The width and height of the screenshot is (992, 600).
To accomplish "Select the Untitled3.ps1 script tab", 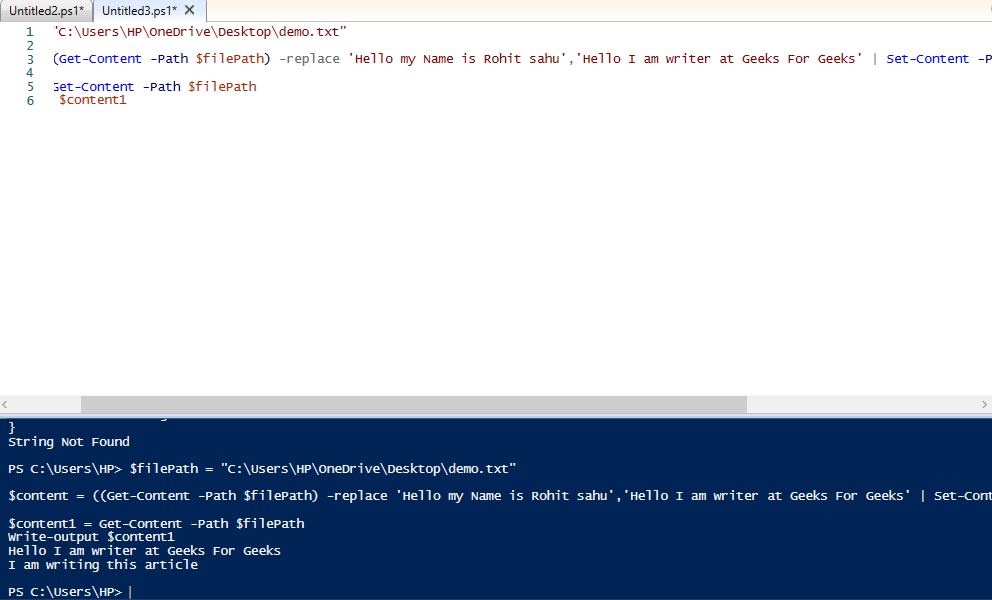I will tap(138, 11).
